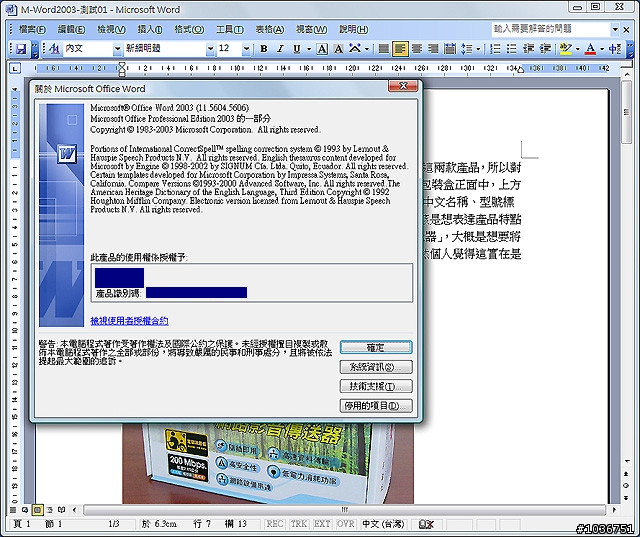Toggle Underline formatting
640x537 pixels.
click(297, 49)
